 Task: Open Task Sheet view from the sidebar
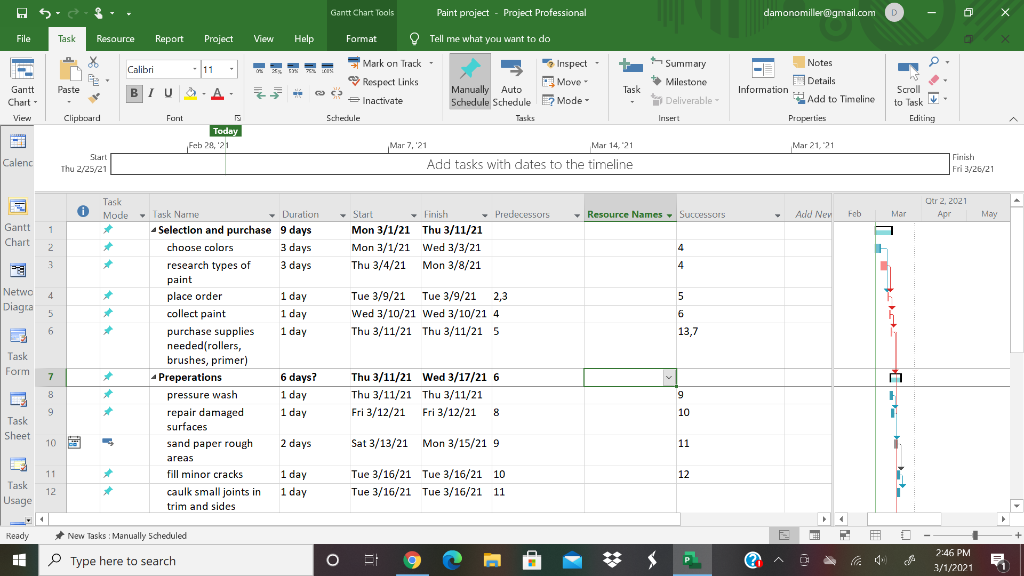point(18,410)
